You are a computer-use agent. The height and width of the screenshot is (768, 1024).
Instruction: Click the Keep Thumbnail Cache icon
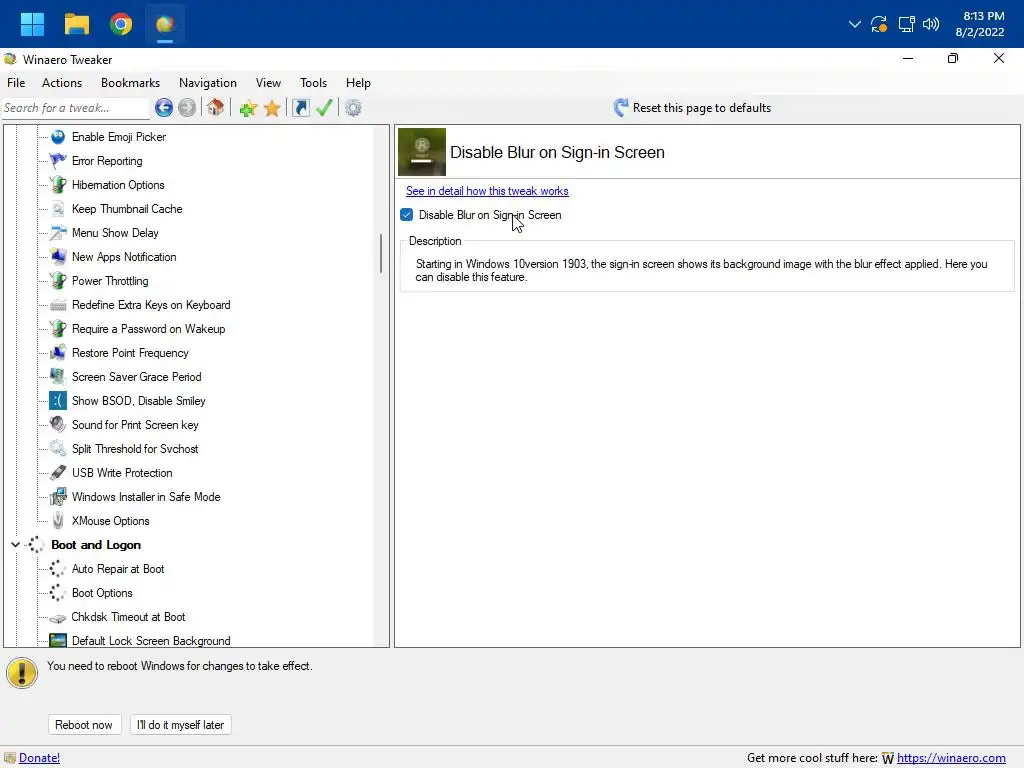coord(58,209)
